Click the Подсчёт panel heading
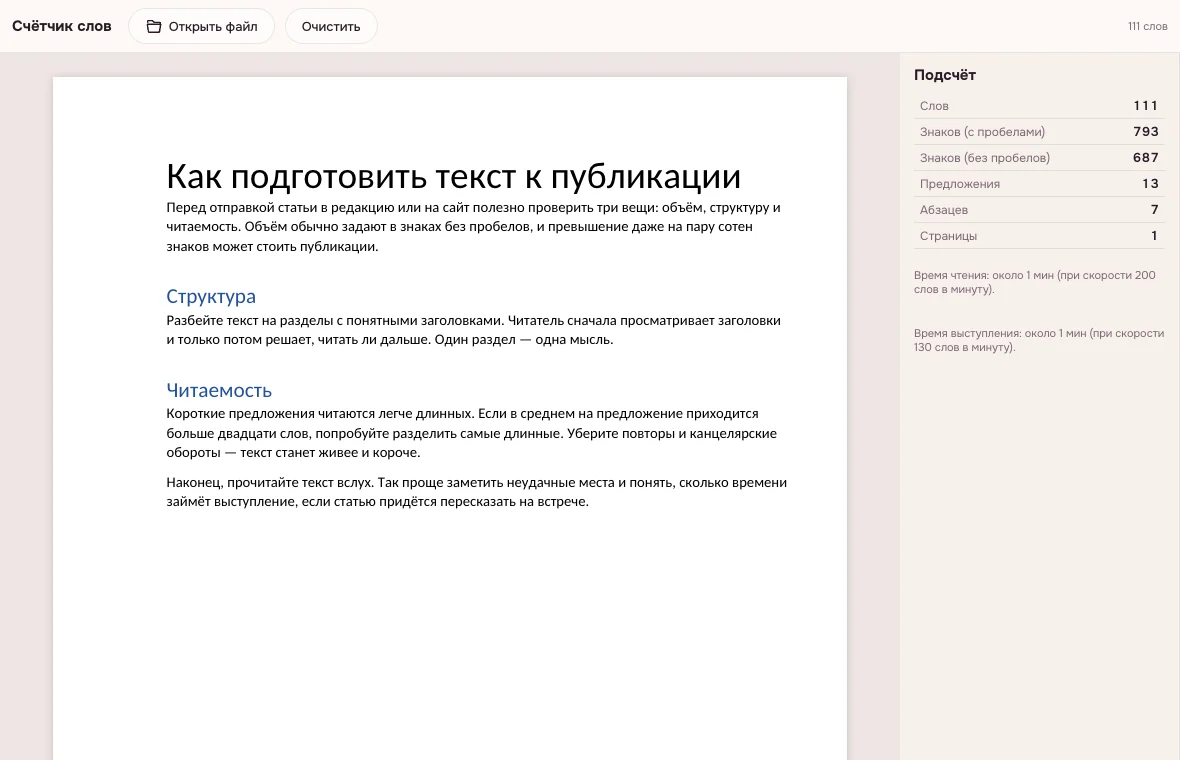 click(x=944, y=75)
